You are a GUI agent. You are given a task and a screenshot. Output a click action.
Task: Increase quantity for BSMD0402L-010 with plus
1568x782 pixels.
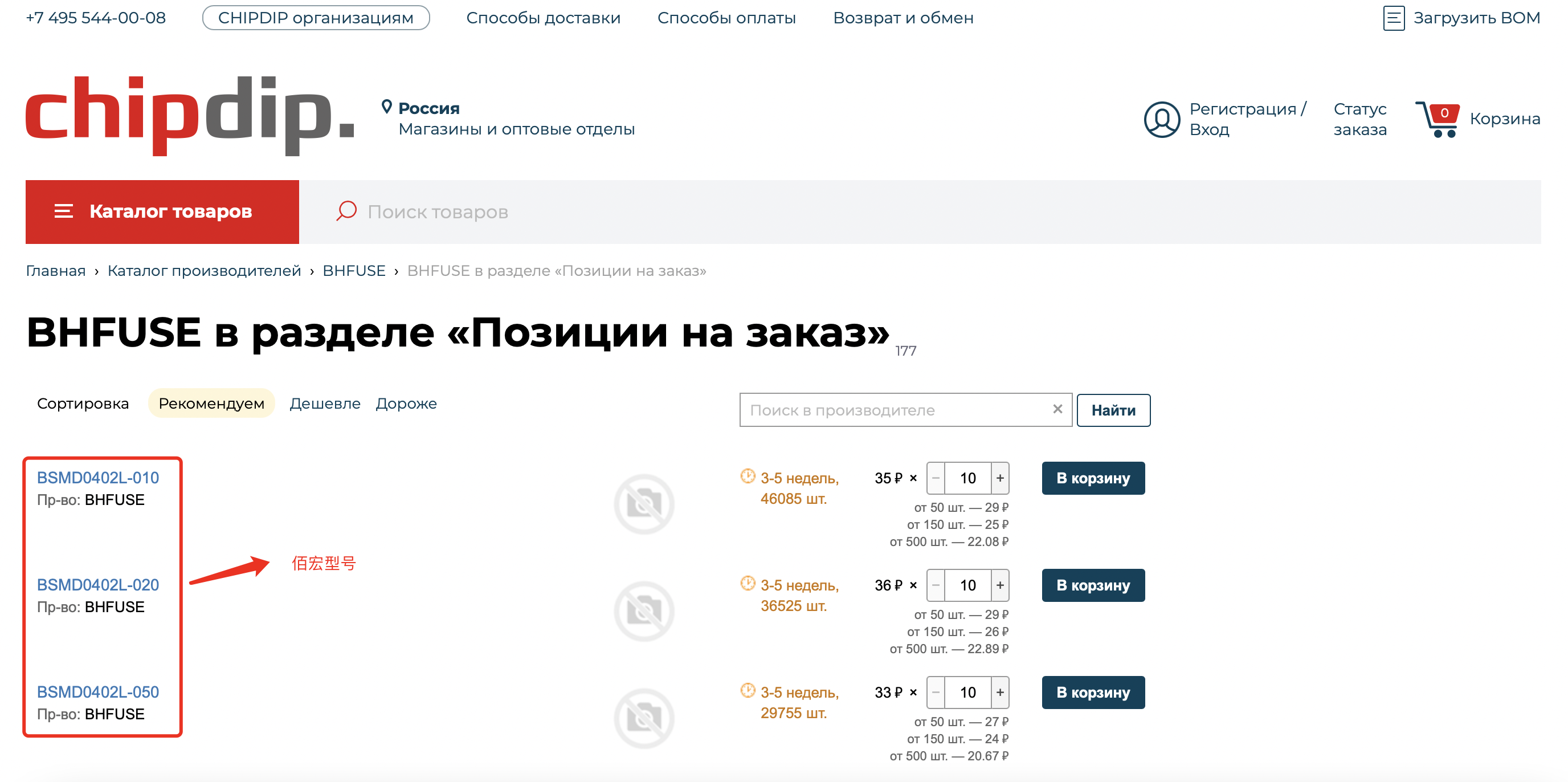pyautogui.click(x=1000, y=478)
